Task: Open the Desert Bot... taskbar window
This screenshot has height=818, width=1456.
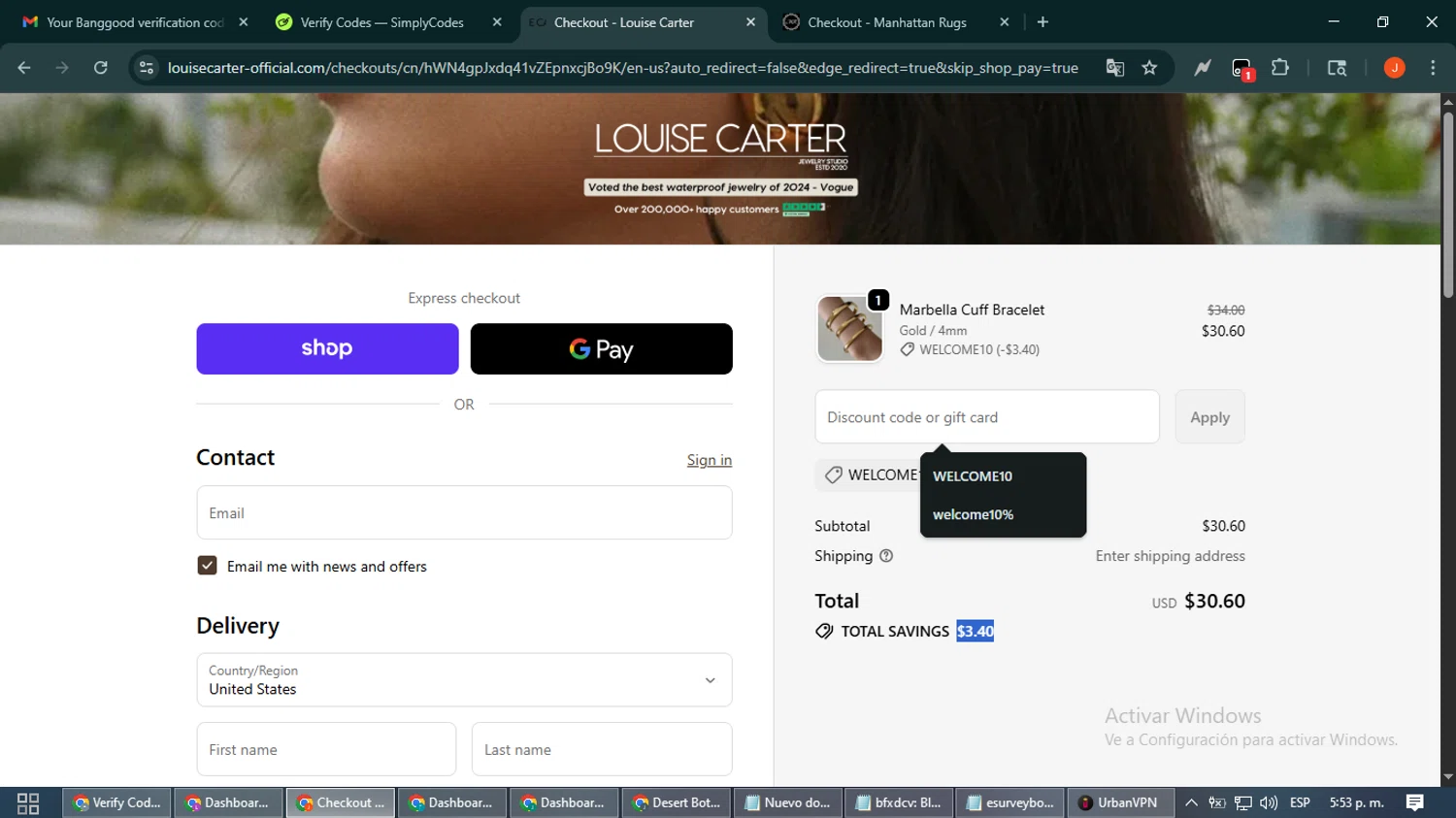Action: coord(677,802)
